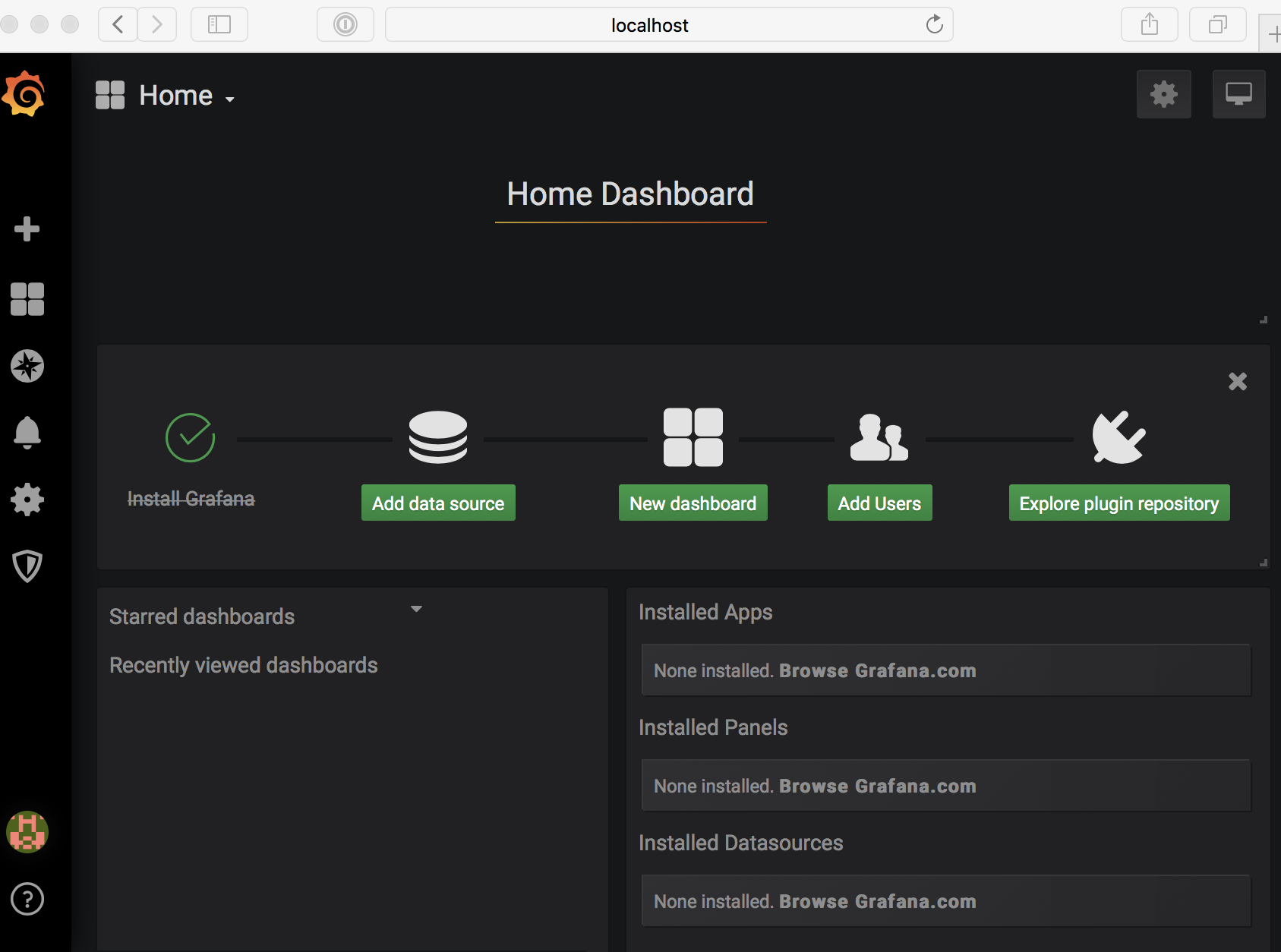This screenshot has width=1281, height=952.
Task: Click Installed Panels heading
Action: (713, 727)
